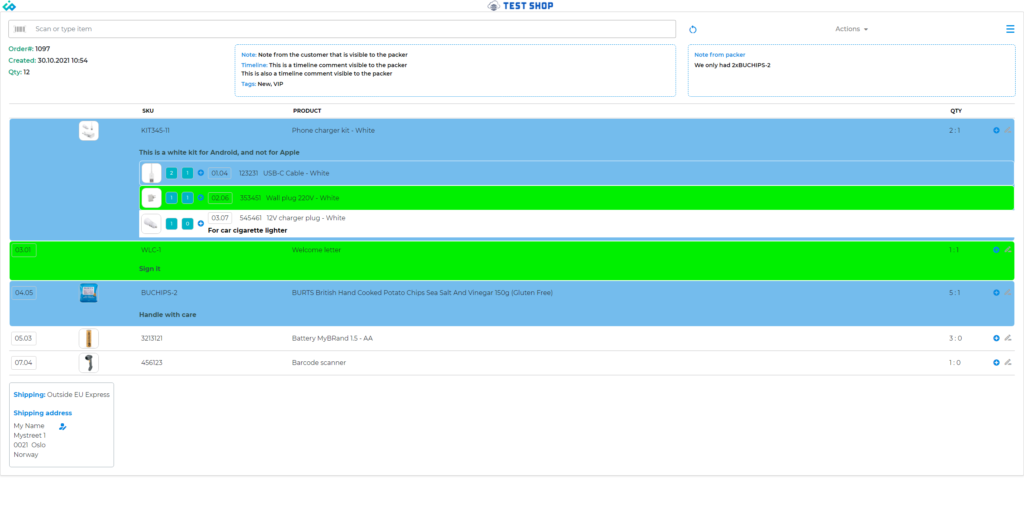Open the Actions dropdown

[x=851, y=29]
